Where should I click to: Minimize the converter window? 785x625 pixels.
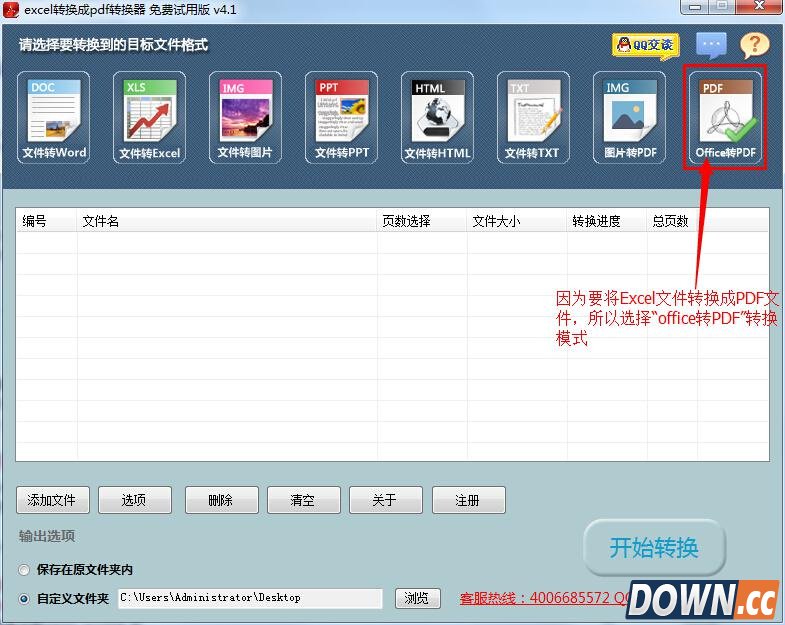(x=695, y=7)
